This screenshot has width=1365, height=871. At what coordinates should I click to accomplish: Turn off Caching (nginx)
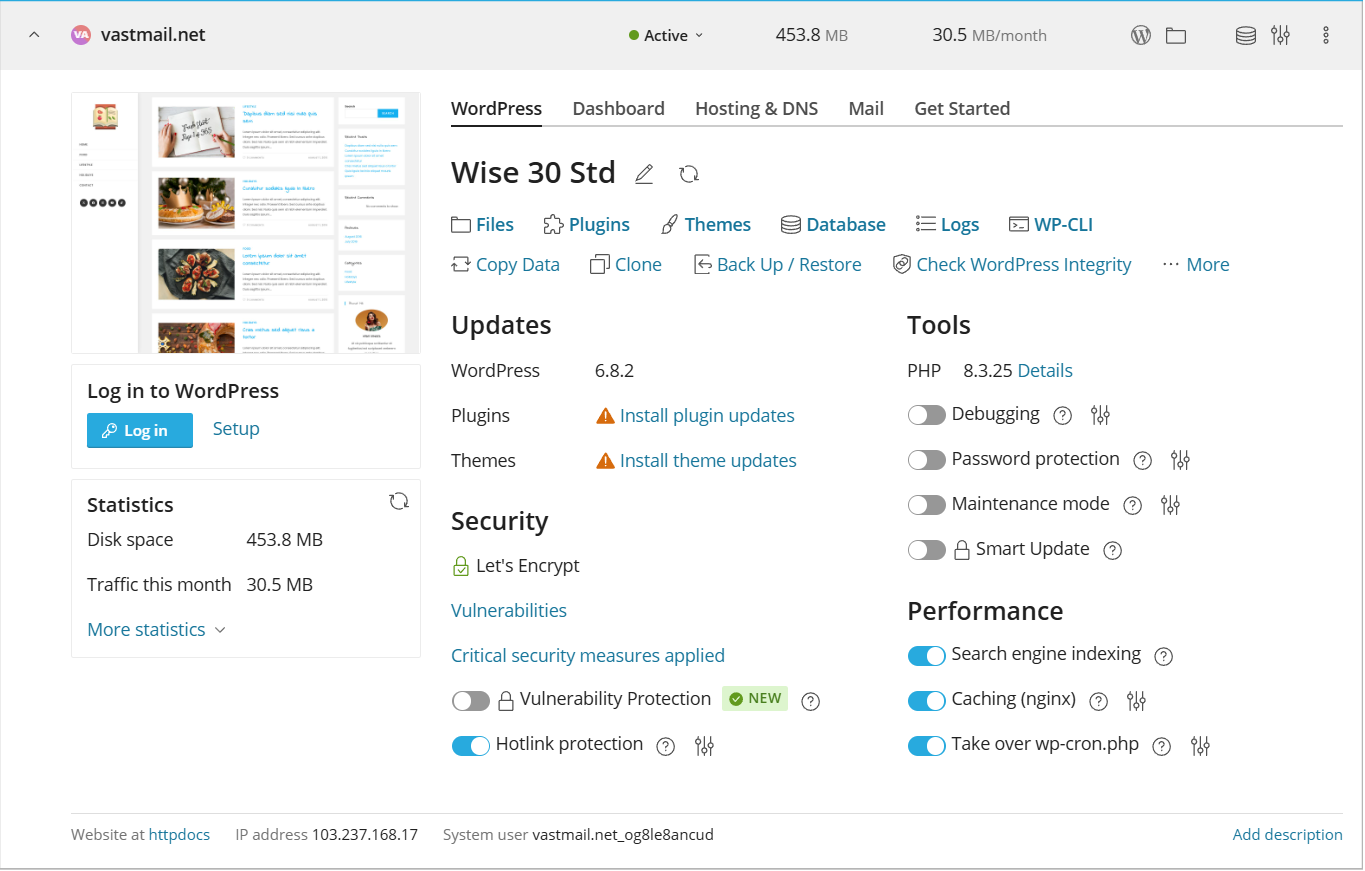(x=927, y=701)
